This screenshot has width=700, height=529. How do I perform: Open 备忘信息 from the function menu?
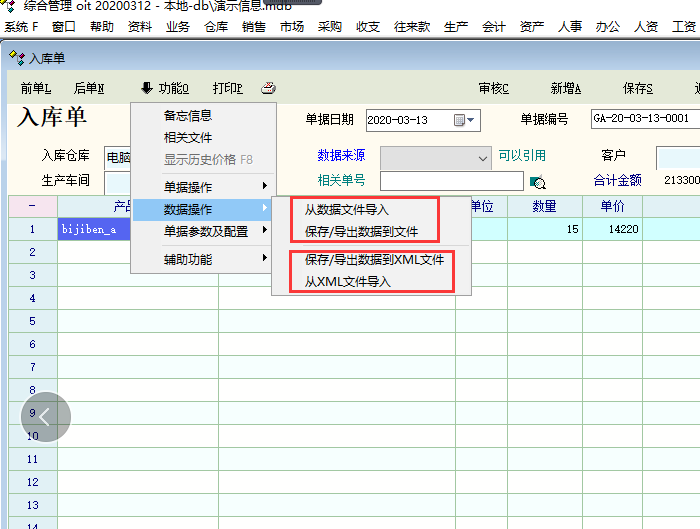188,115
